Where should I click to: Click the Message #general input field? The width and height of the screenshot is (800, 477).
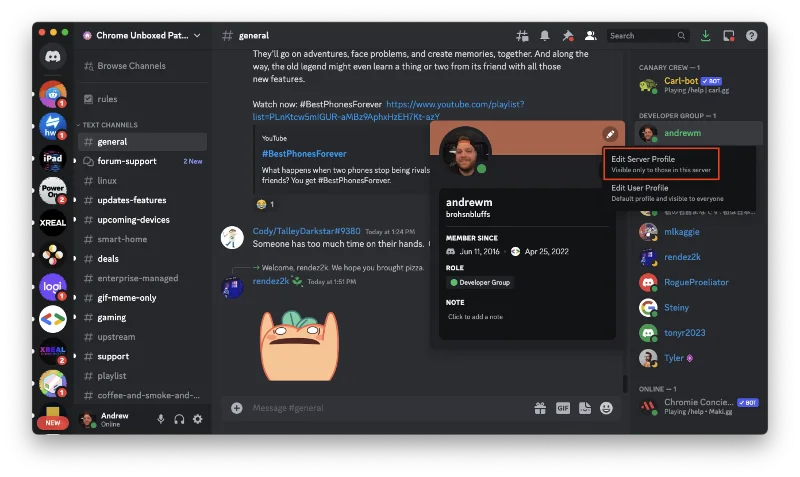(x=388, y=408)
